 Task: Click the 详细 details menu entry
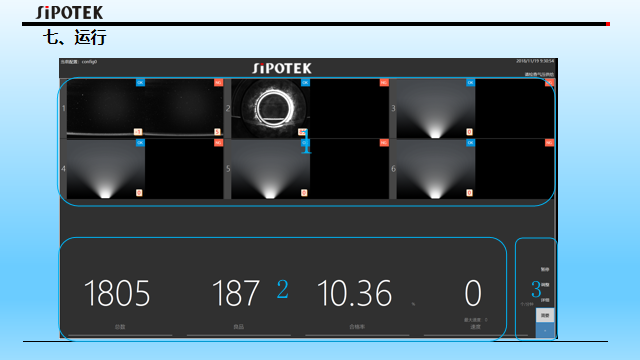coord(545,300)
